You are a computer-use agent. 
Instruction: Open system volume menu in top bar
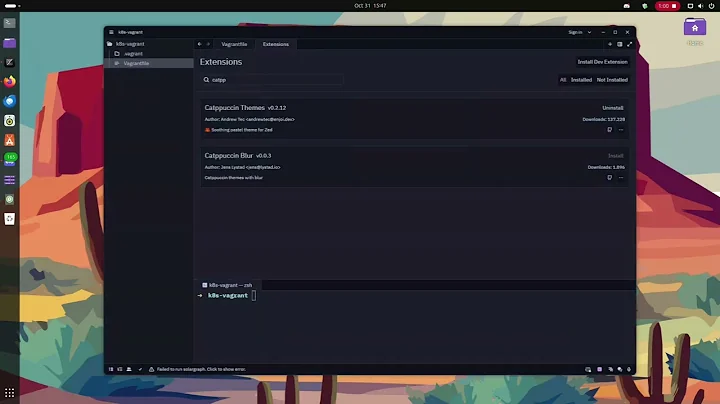coord(700,6)
